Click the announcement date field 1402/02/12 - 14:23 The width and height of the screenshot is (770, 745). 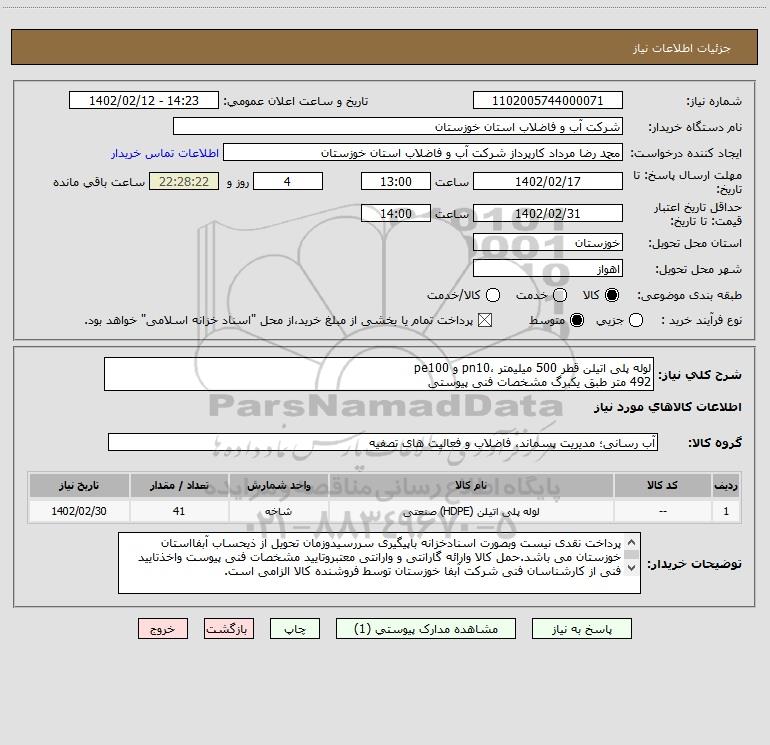(x=144, y=101)
